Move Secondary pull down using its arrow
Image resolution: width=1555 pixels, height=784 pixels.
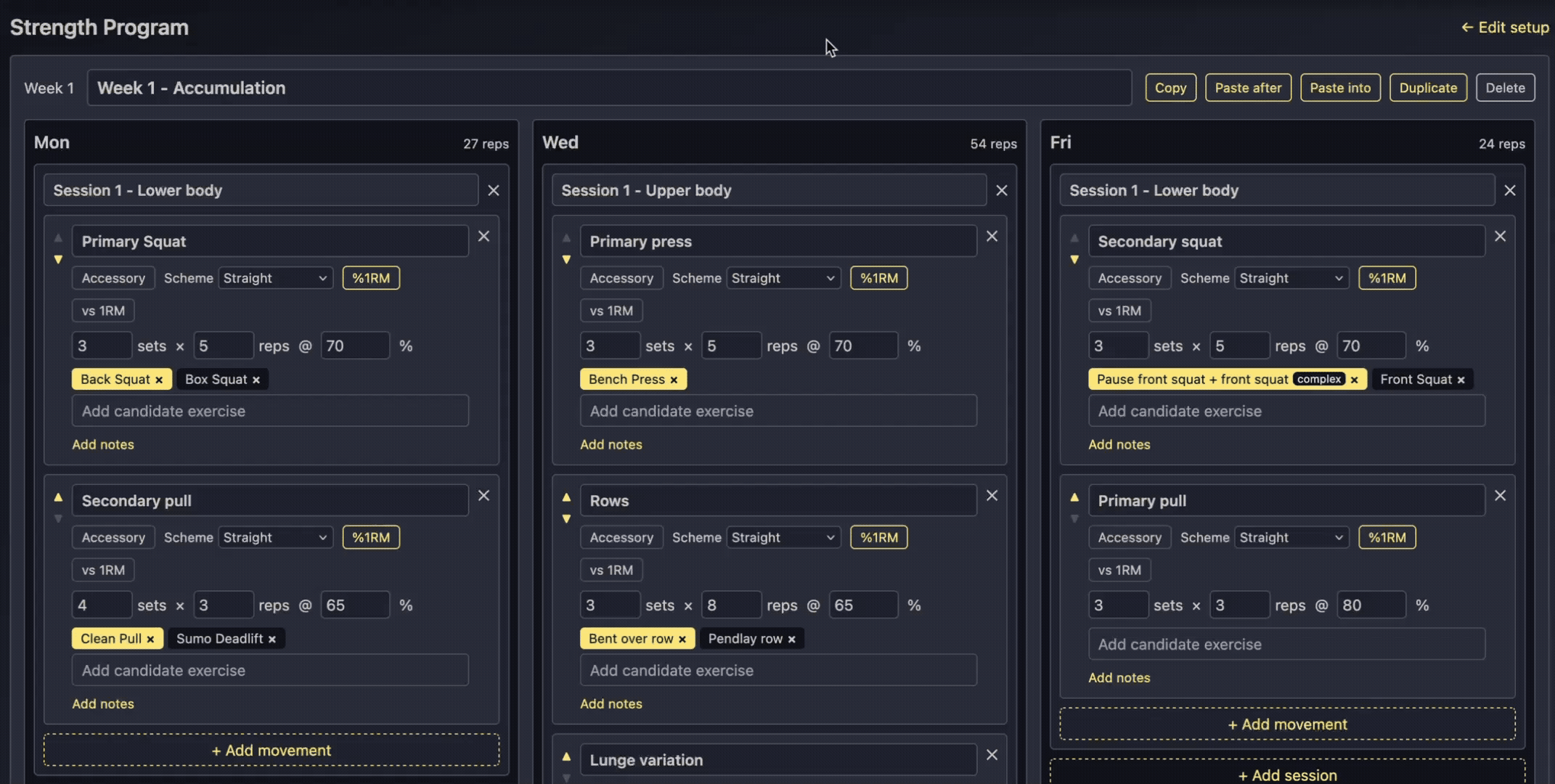58,518
